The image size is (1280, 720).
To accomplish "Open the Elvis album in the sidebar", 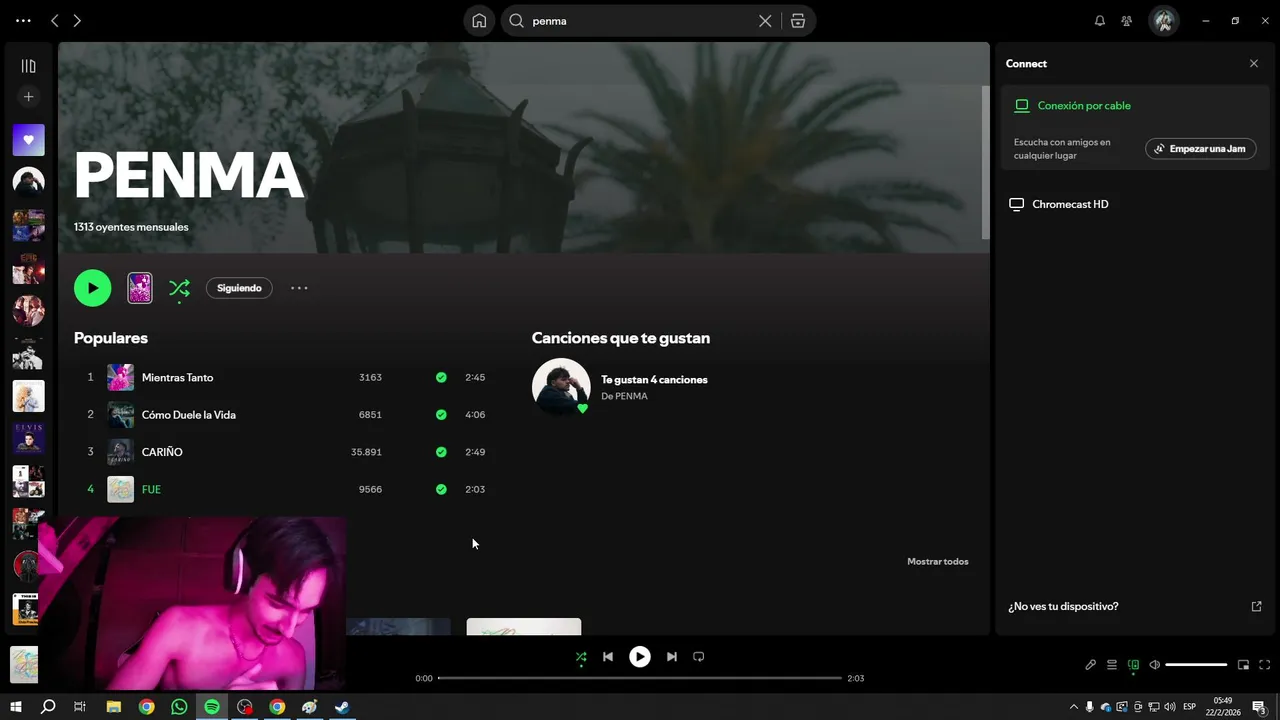I will point(28,438).
